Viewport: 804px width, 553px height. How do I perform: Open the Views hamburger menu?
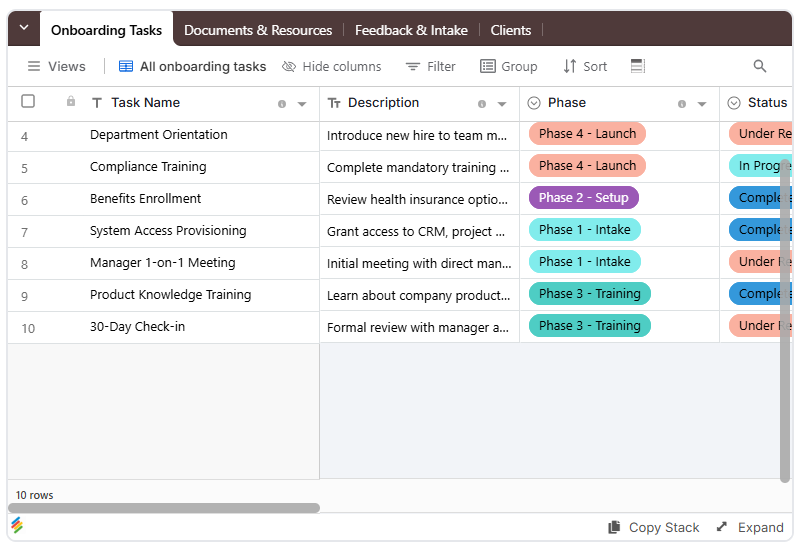[56, 66]
